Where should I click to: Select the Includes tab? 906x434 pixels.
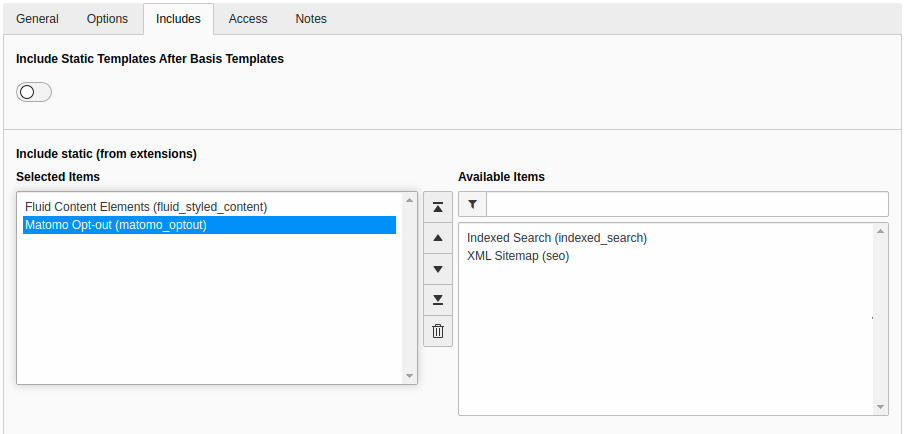(x=179, y=18)
